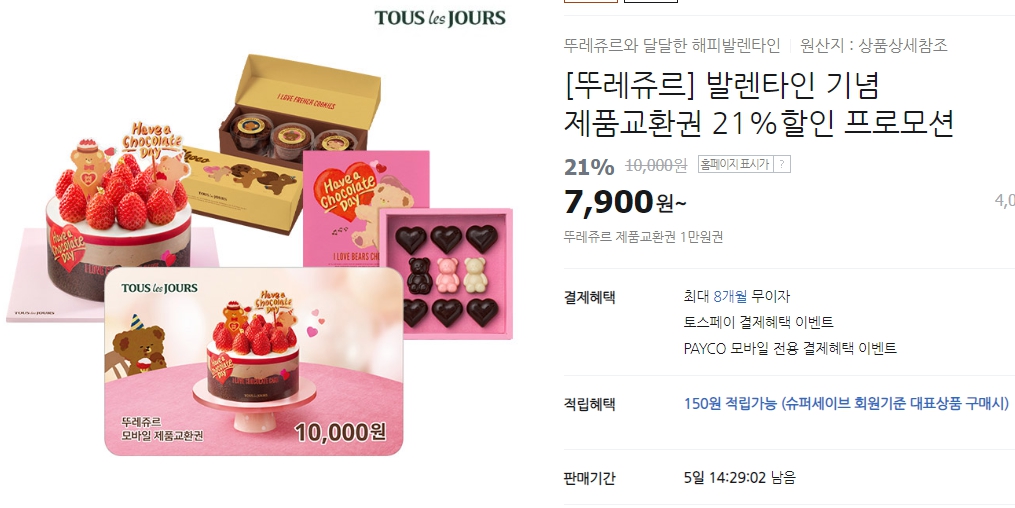Click the TOUS les JOURS logo on gift card
Image resolution: width=1015 pixels, height=508 pixels.
tap(159, 288)
